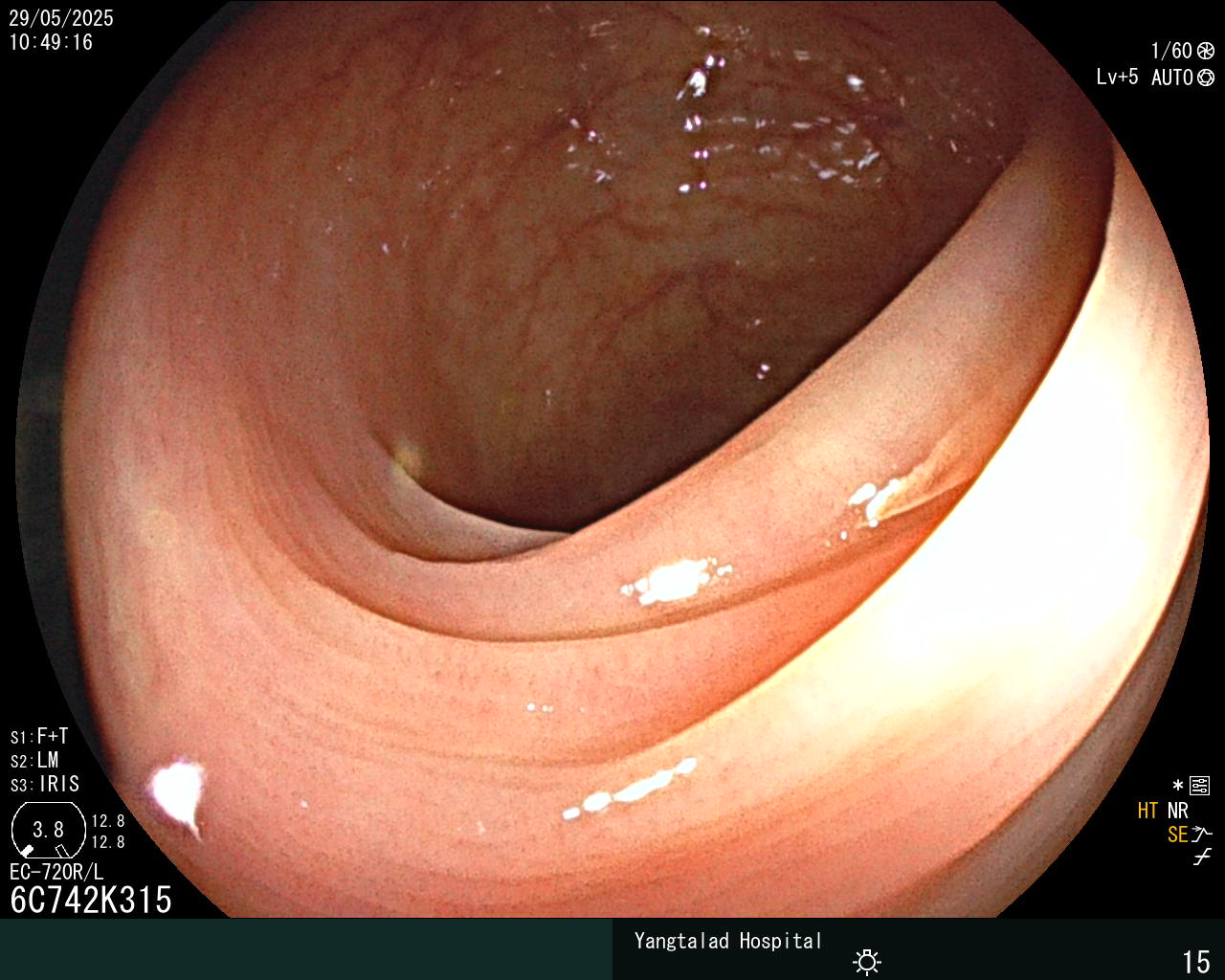Click the asterisk indicator icon

[x=1178, y=786]
